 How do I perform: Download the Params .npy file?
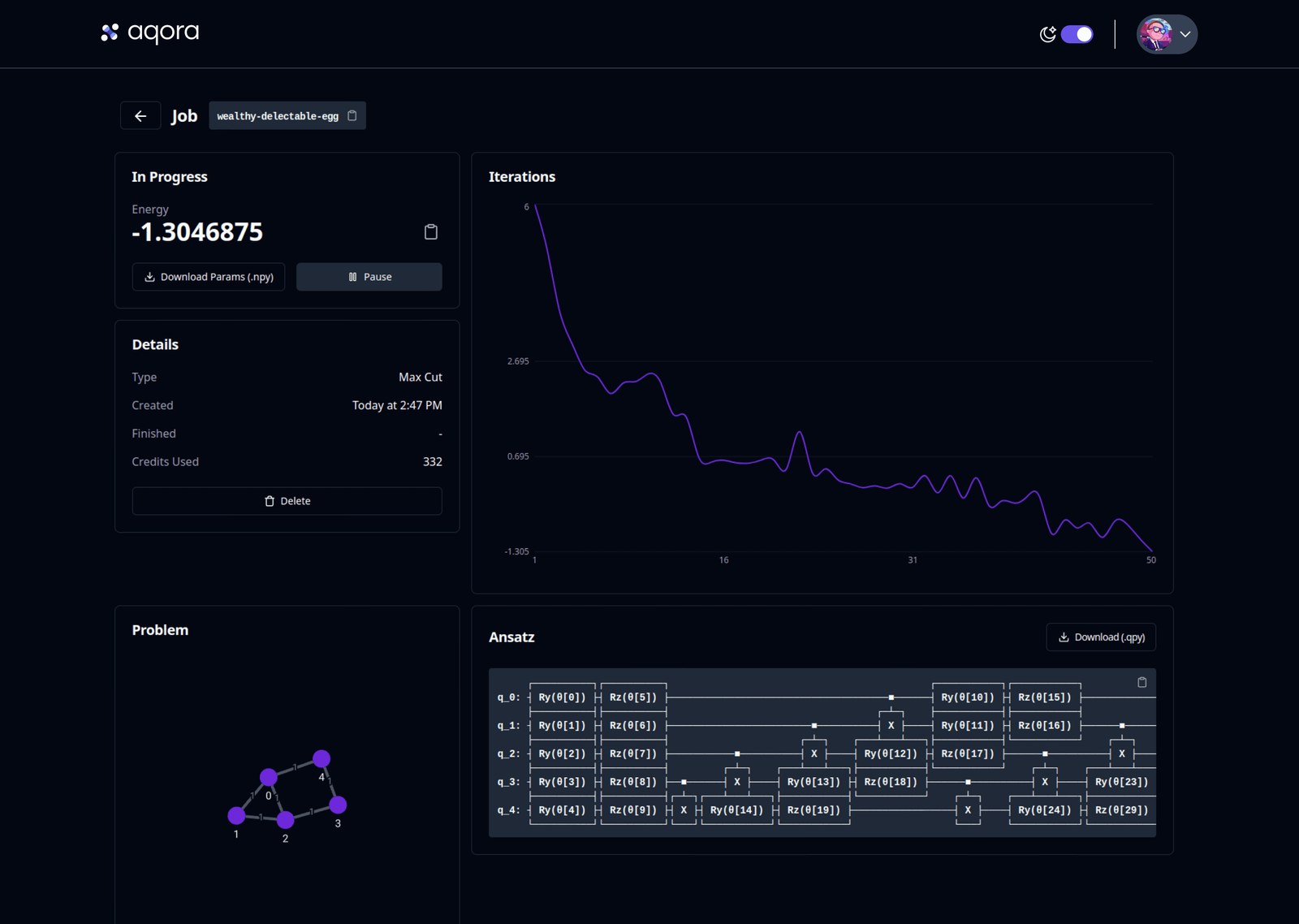pos(209,277)
